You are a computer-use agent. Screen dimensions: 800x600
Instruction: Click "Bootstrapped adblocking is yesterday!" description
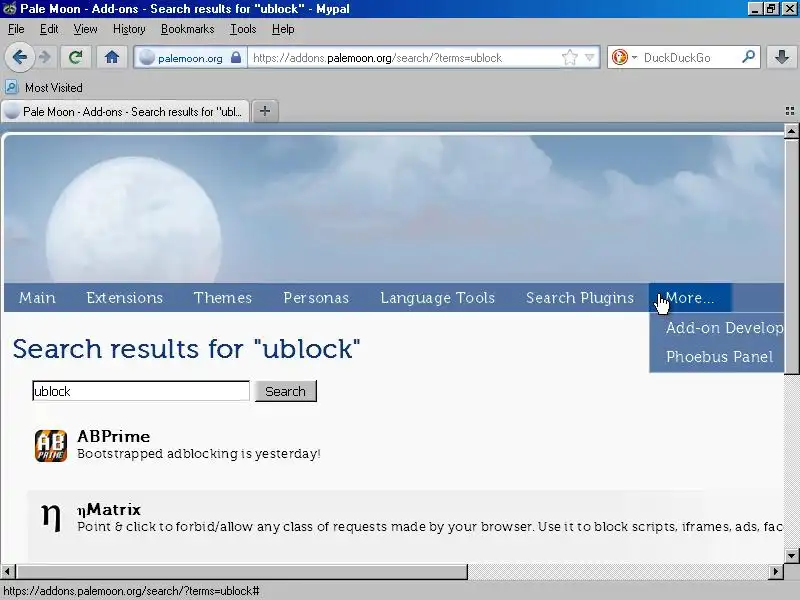tap(198, 454)
